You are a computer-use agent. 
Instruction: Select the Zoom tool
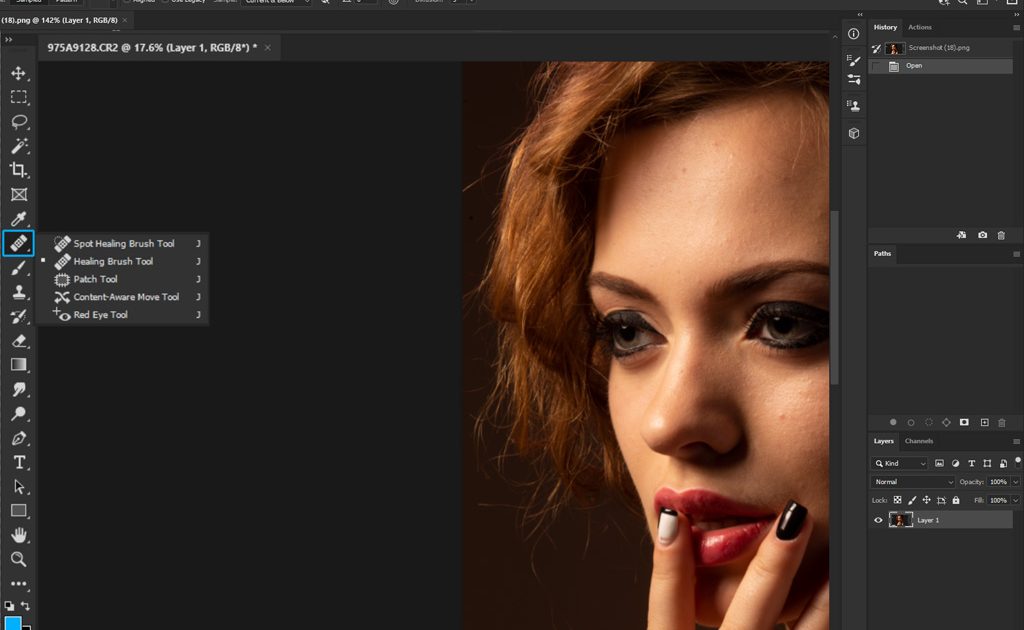point(18,559)
